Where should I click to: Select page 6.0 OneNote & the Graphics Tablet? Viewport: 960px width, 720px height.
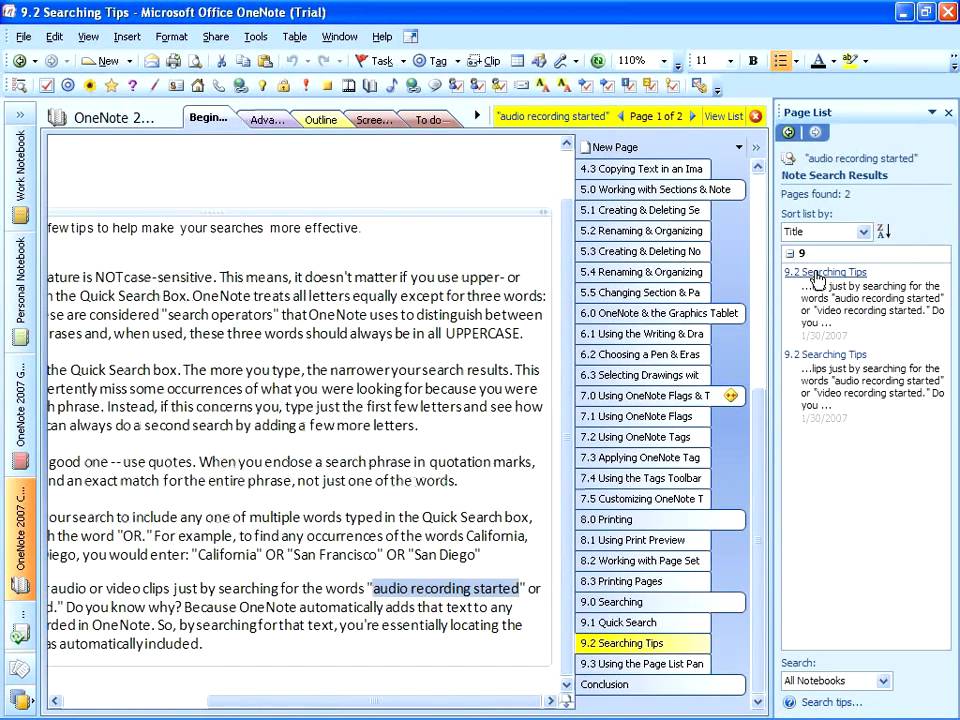(660, 313)
